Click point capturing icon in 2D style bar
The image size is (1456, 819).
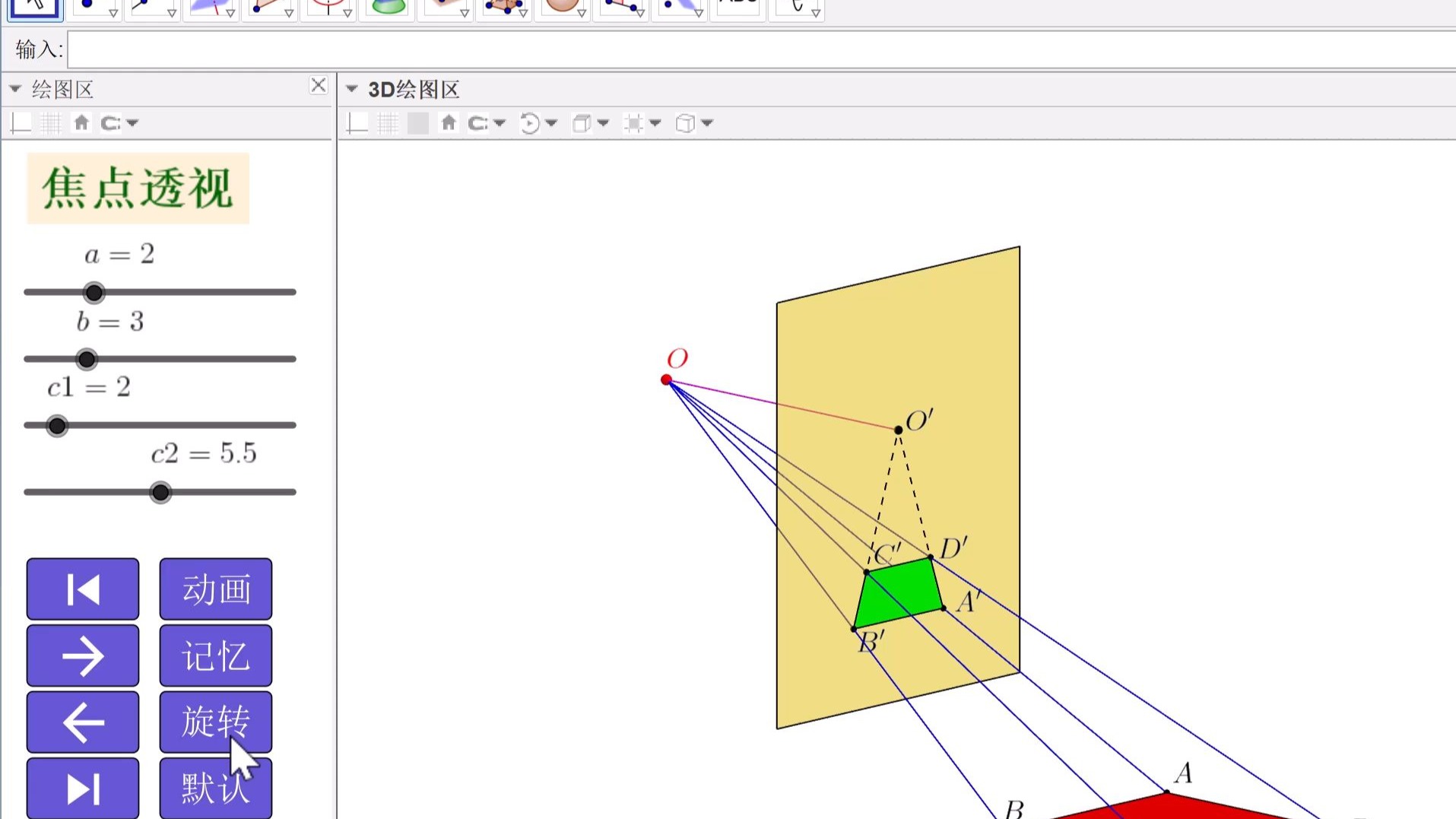coord(111,122)
